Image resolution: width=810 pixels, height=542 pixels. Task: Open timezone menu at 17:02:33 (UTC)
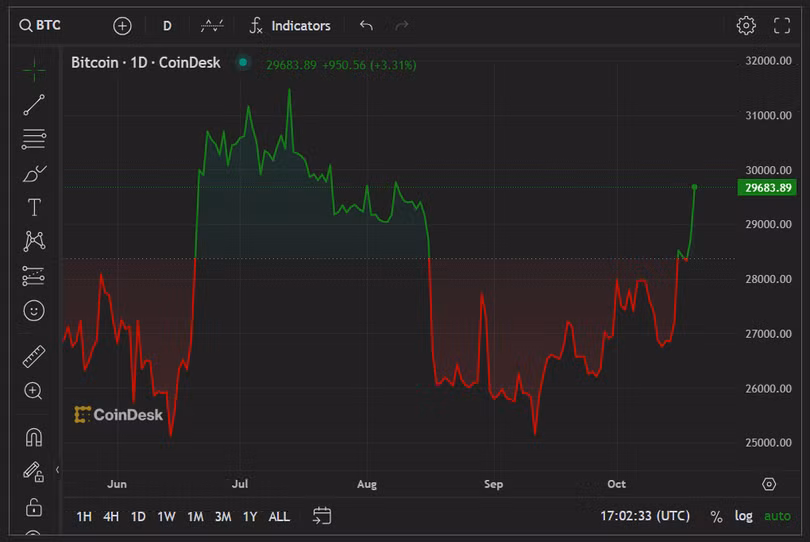pyautogui.click(x=645, y=516)
